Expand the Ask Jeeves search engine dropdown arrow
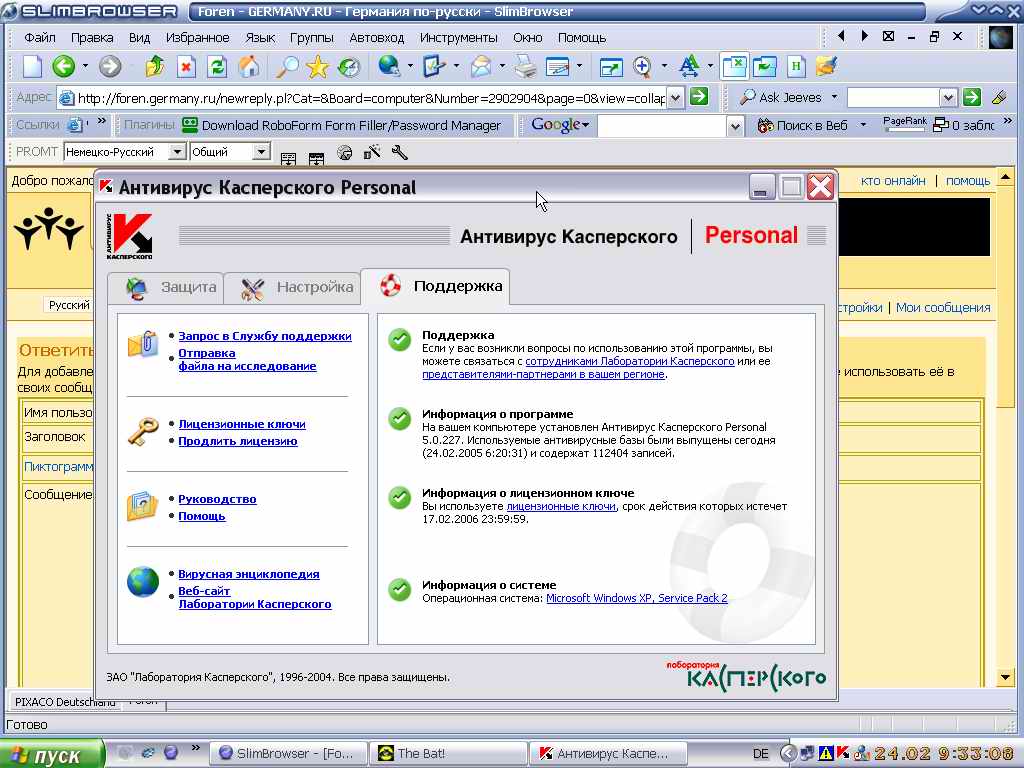The height and width of the screenshot is (768, 1024). click(x=834, y=97)
